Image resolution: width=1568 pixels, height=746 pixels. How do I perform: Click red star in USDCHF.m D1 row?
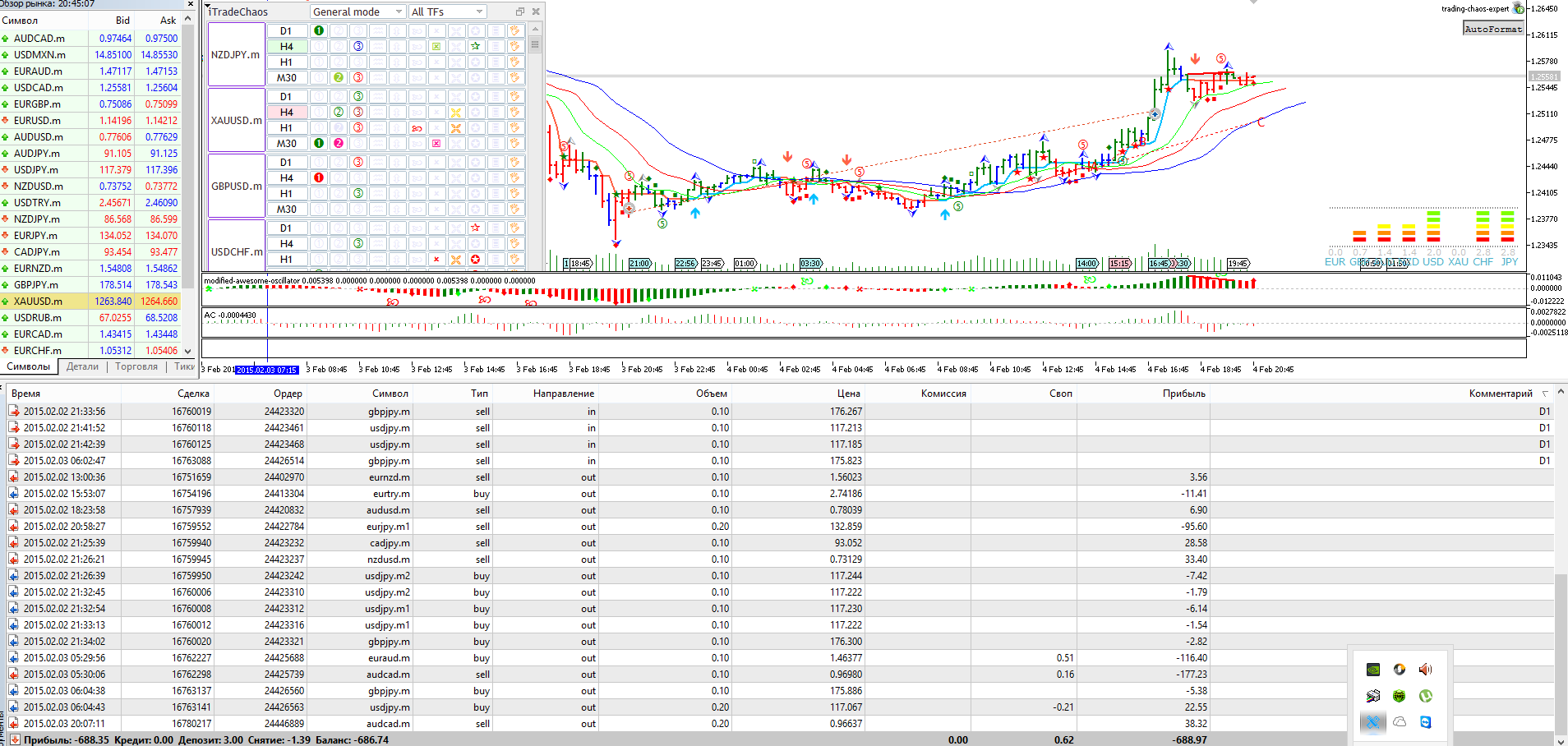click(x=475, y=228)
